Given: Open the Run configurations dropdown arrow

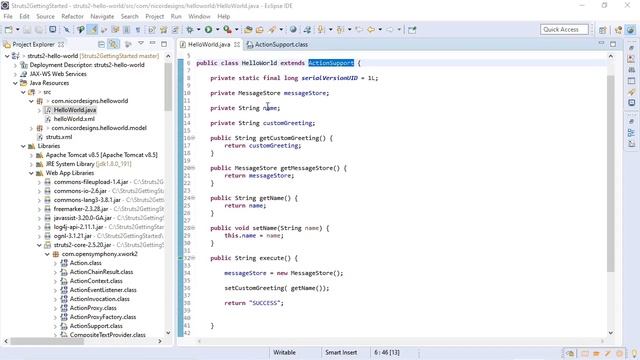Looking at the screenshot, I should coord(218,29).
